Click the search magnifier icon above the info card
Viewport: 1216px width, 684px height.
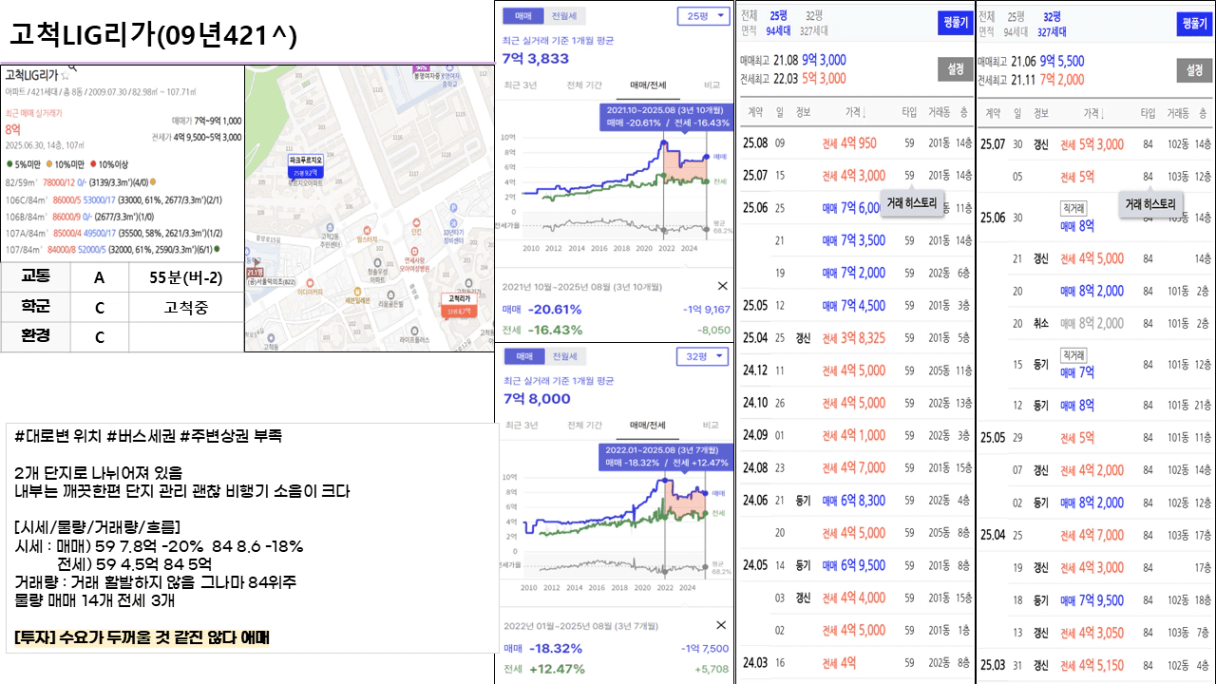click(73, 68)
